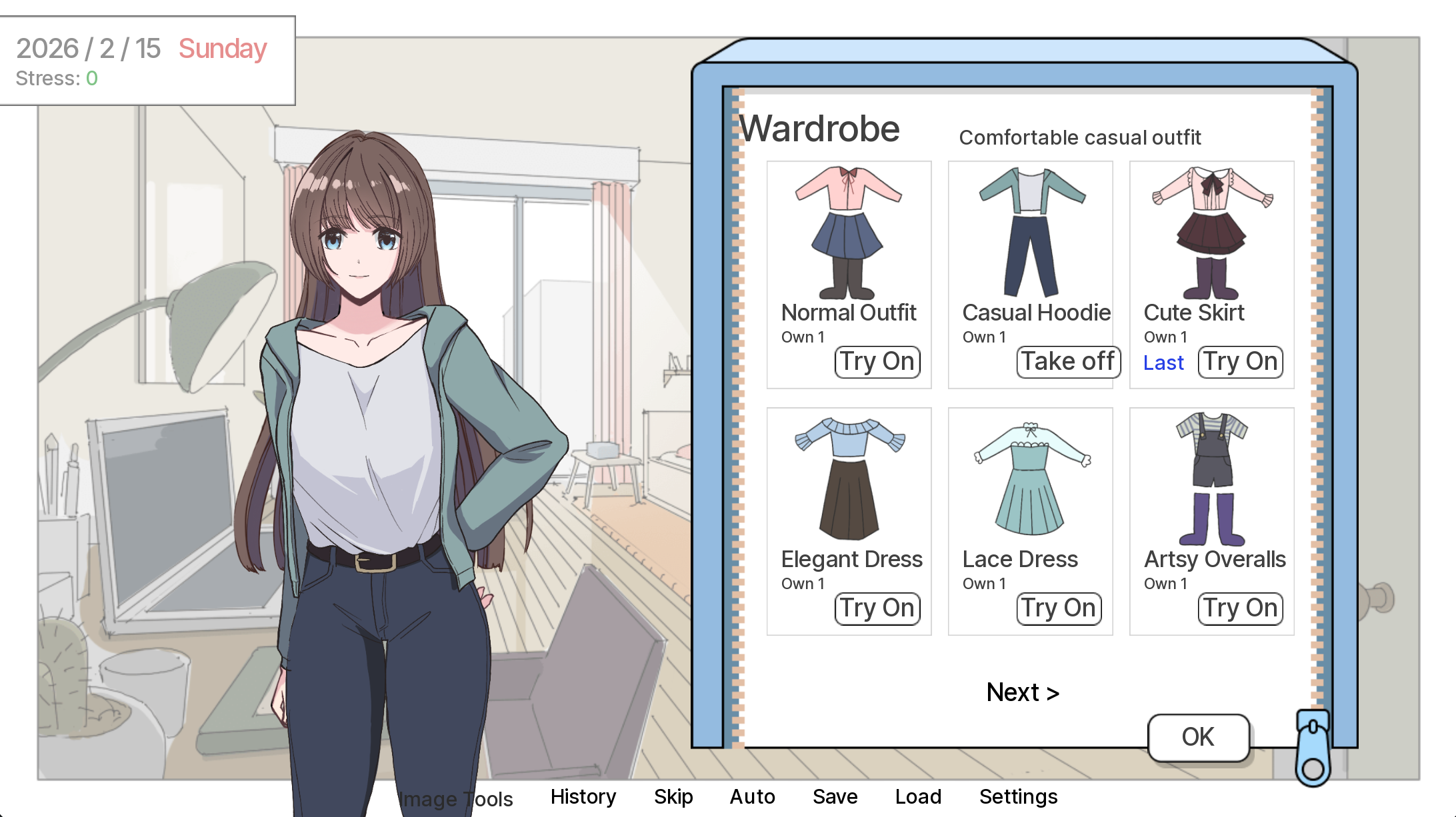Select the Elegant Dress outfit picture
The width and height of the screenshot is (1456, 817).
pos(850,478)
